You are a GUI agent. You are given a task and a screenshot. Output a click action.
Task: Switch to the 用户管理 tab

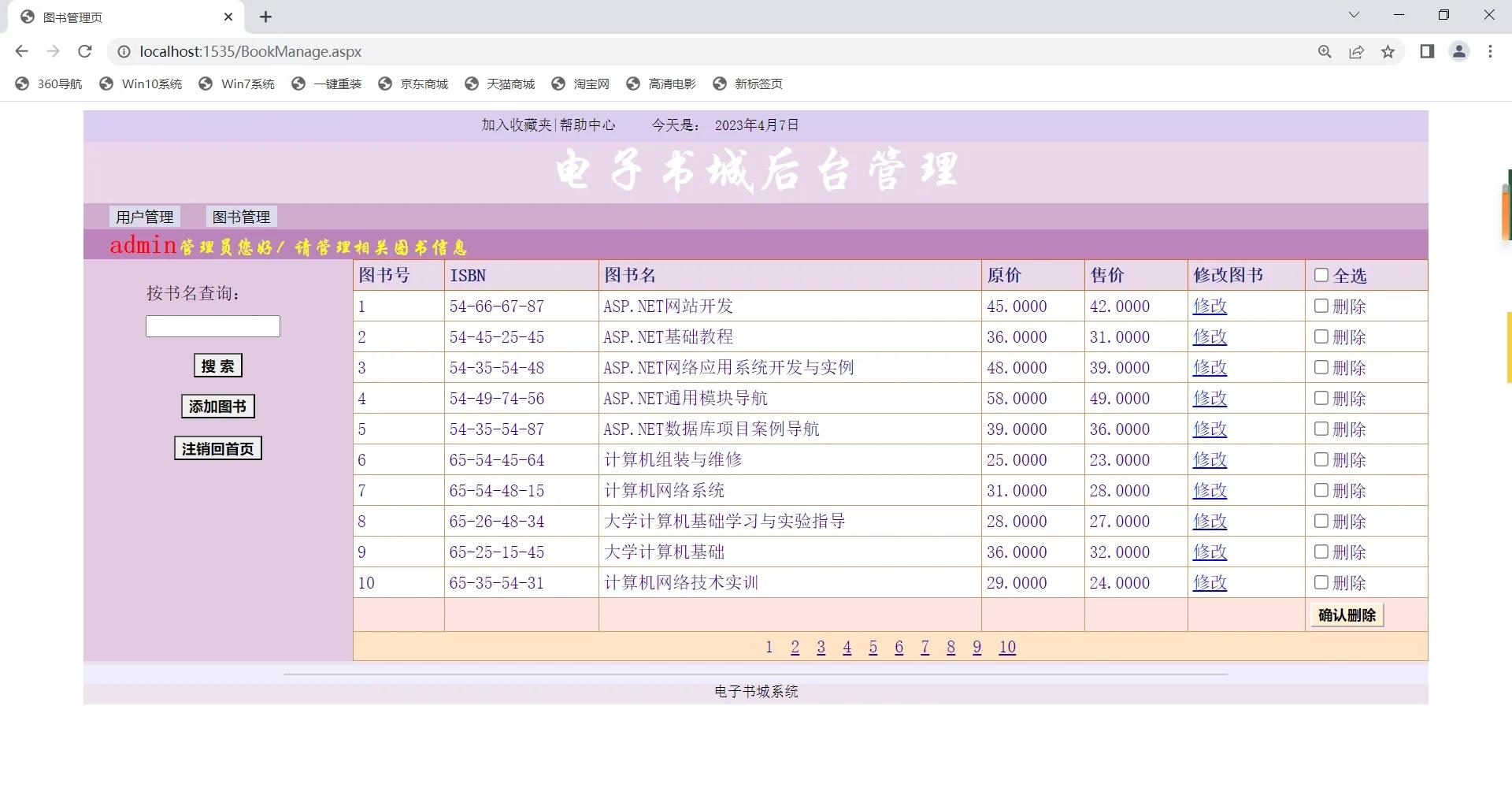pyautogui.click(x=144, y=216)
